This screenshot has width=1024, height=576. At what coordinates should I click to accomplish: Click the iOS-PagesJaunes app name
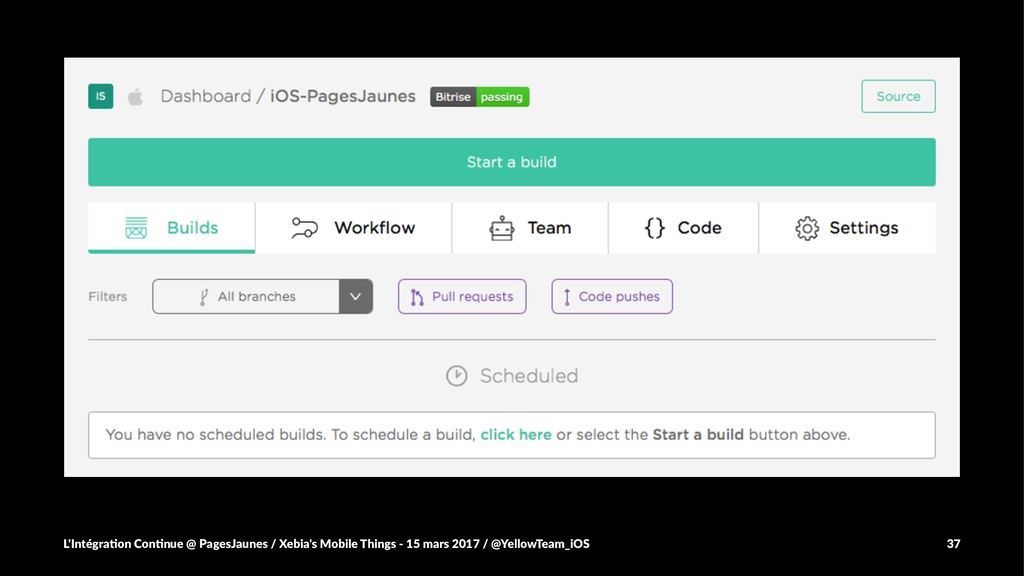coord(343,96)
